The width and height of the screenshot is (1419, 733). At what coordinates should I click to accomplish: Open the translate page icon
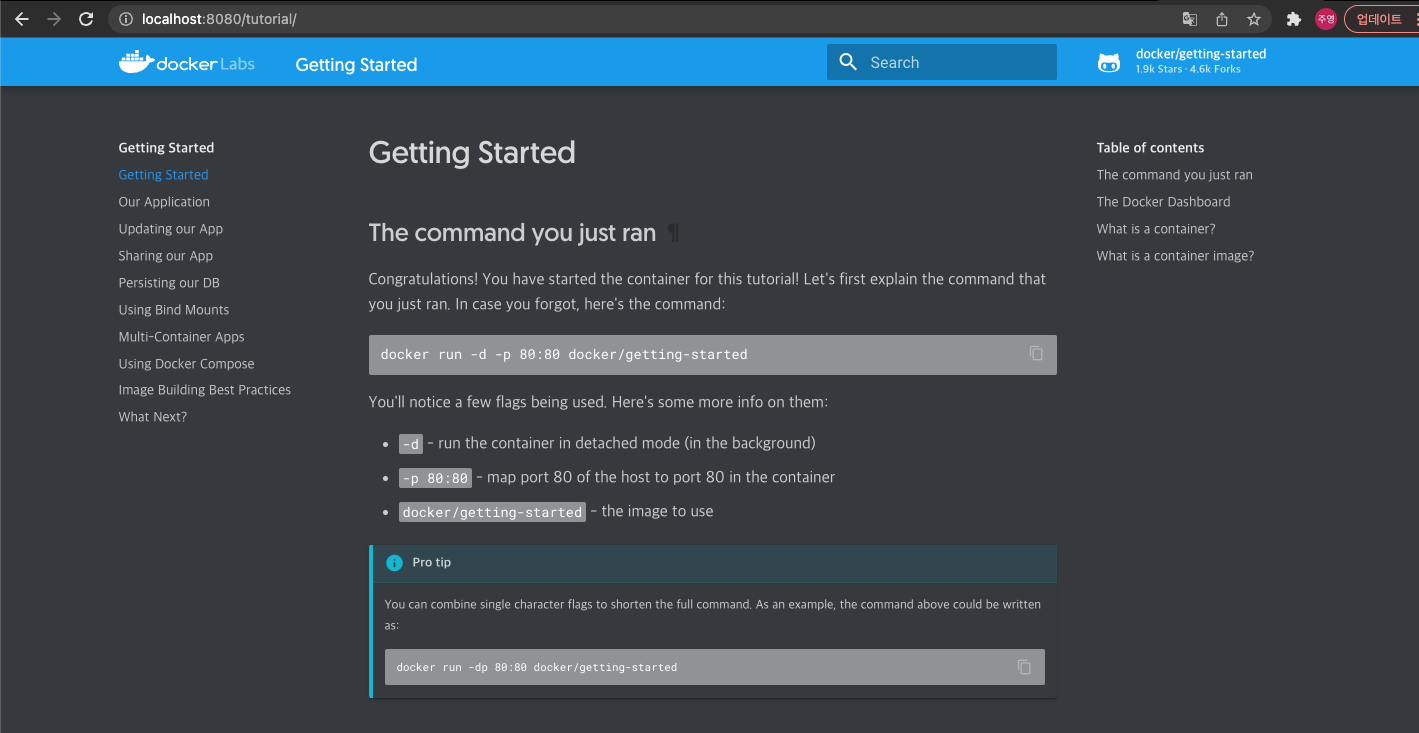click(x=1189, y=19)
